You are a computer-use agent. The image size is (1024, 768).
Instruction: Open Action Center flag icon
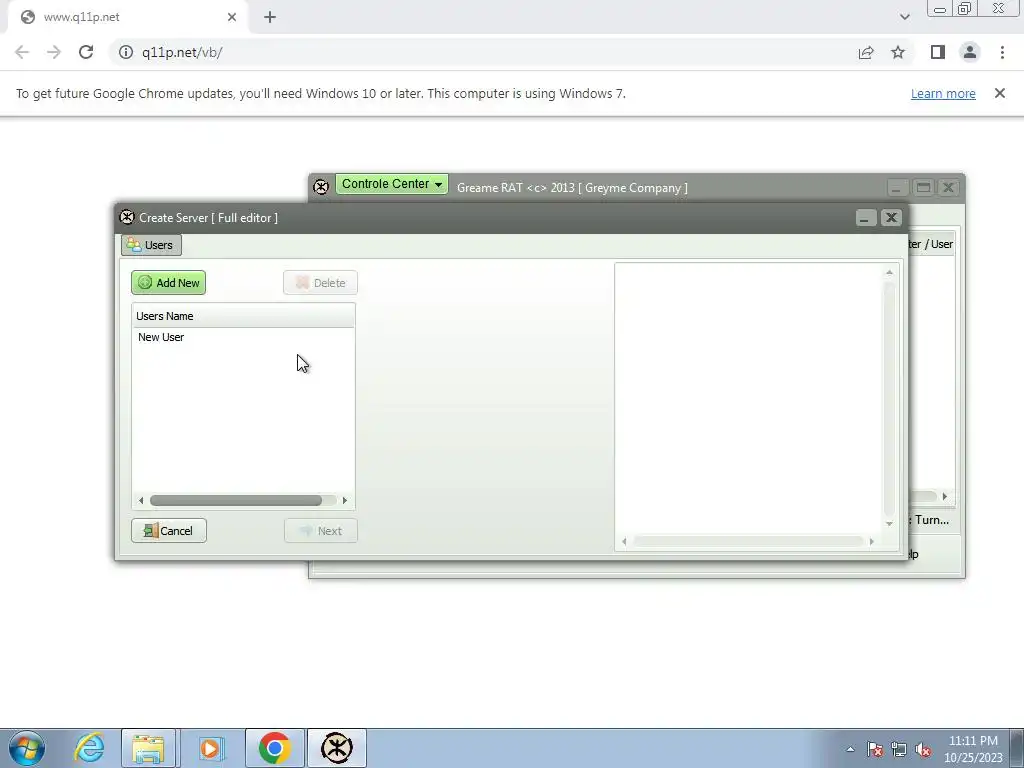coord(875,749)
